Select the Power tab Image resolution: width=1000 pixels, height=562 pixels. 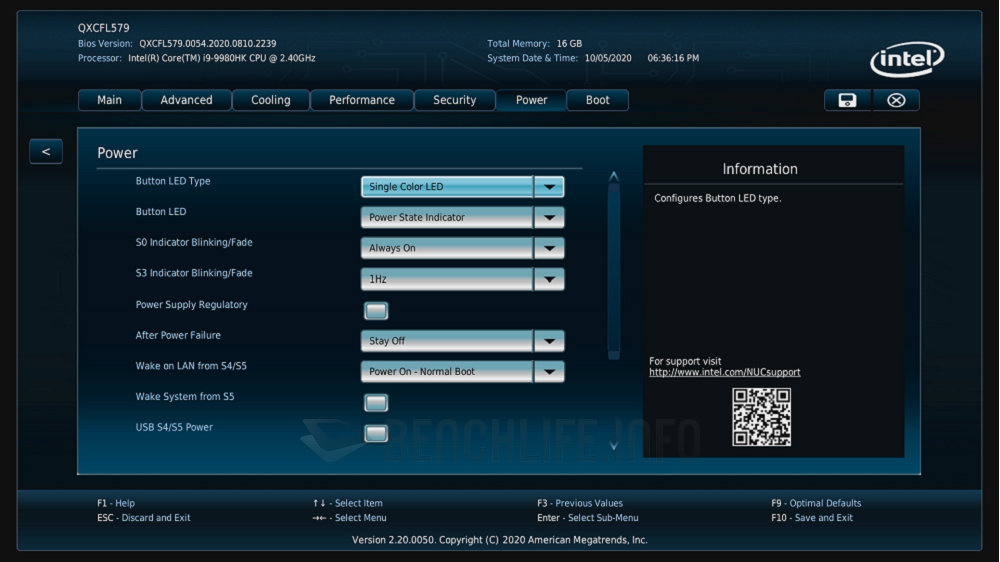(x=531, y=100)
